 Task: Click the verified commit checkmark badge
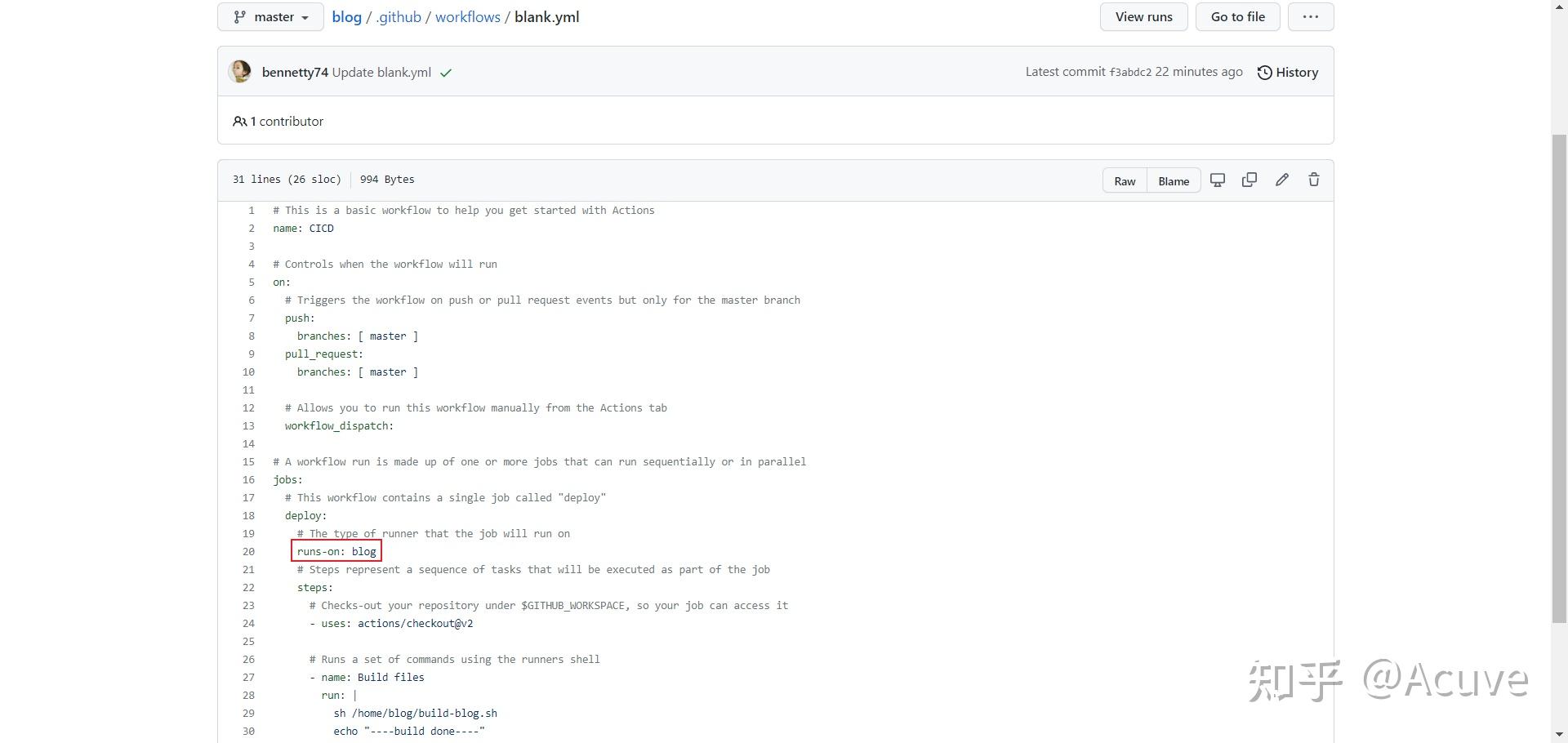[446, 73]
